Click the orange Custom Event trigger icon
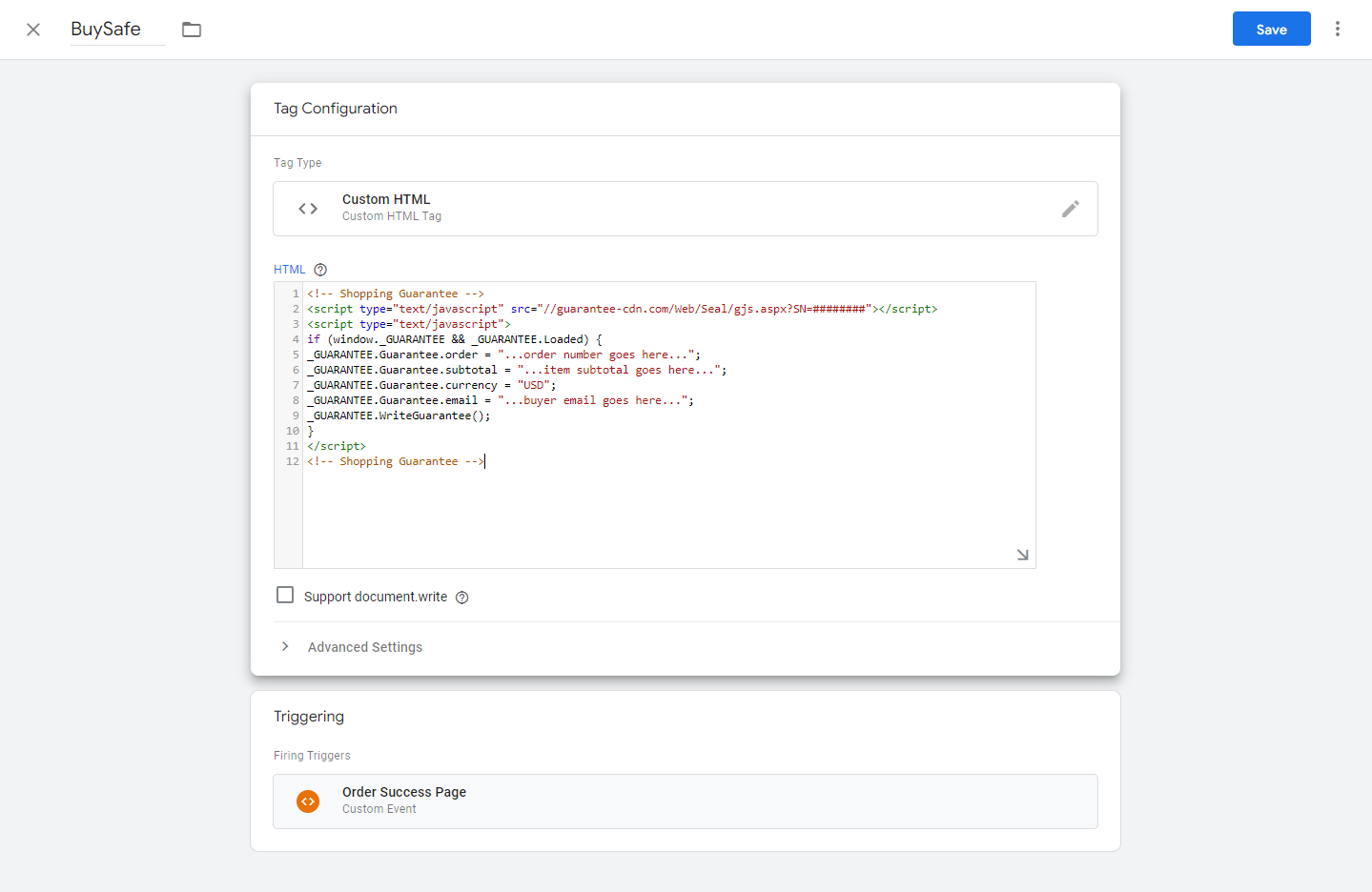The image size is (1372, 892). tap(308, 801)
